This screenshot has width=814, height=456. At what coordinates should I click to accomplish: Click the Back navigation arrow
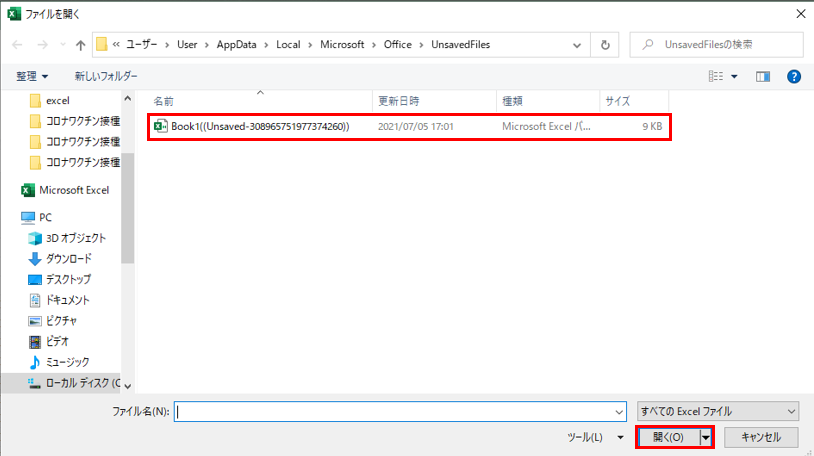pyautogui.click(x=18, y=45)
